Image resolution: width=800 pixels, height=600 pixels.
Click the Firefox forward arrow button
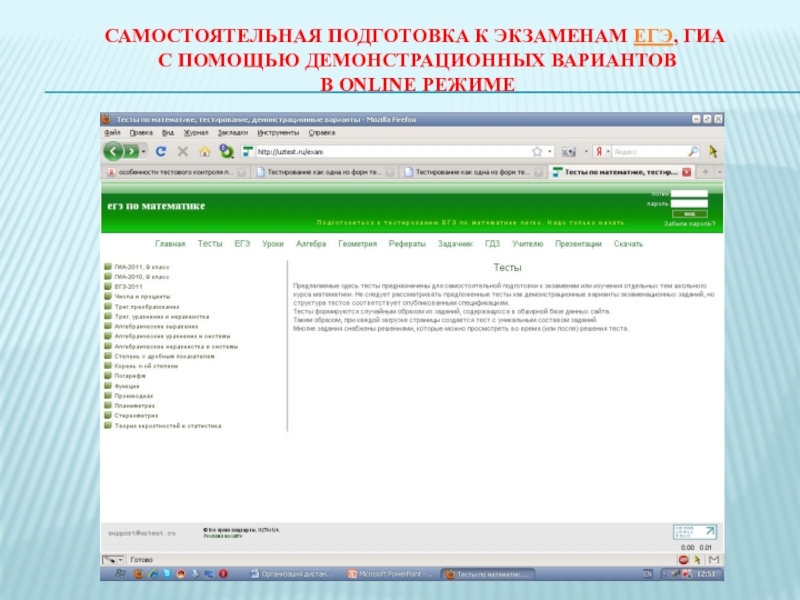coord(131,152)
